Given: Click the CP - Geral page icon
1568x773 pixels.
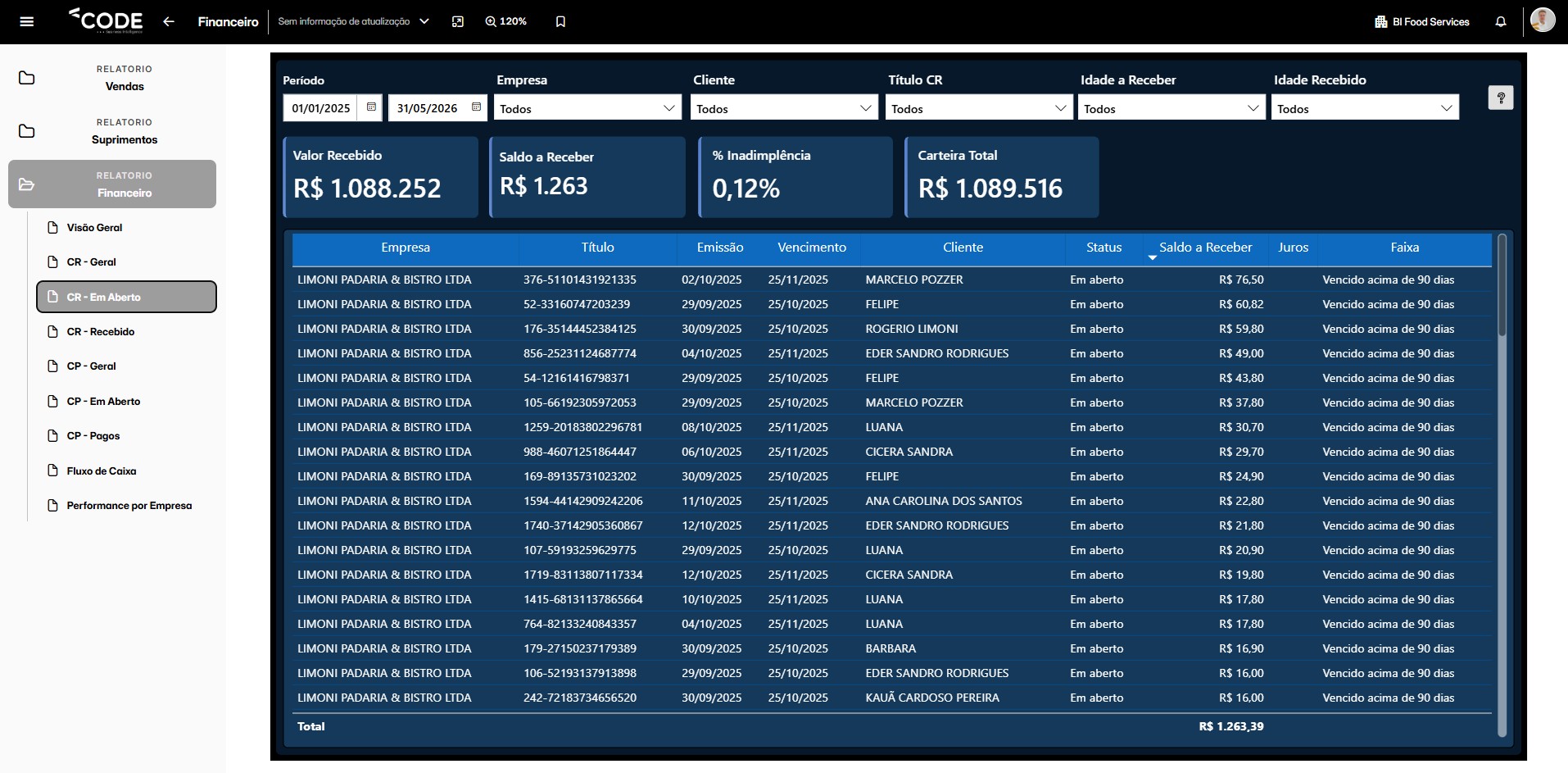Looking at the screenshot, I should tap(53, 366).
